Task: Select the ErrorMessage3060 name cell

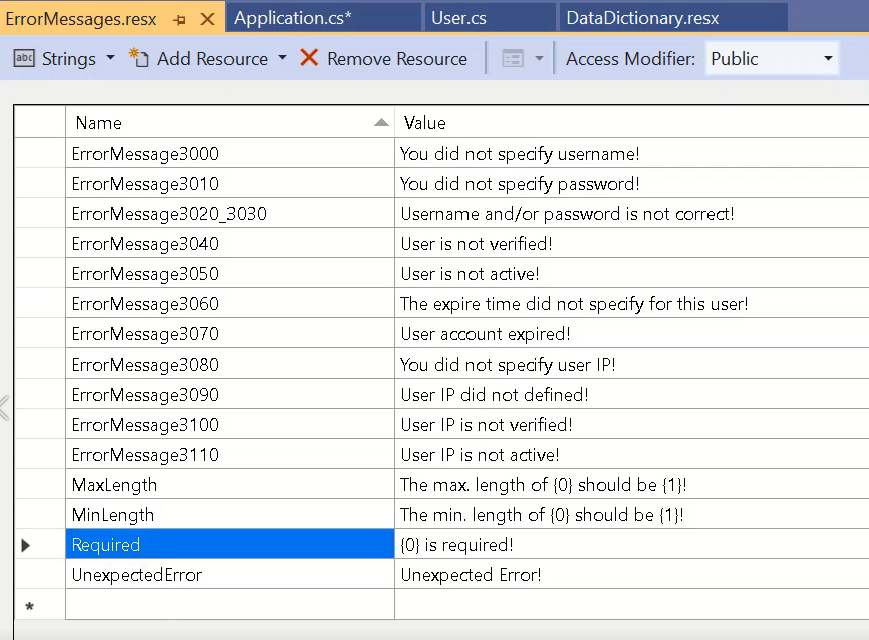Action: [x=229, y=303]
